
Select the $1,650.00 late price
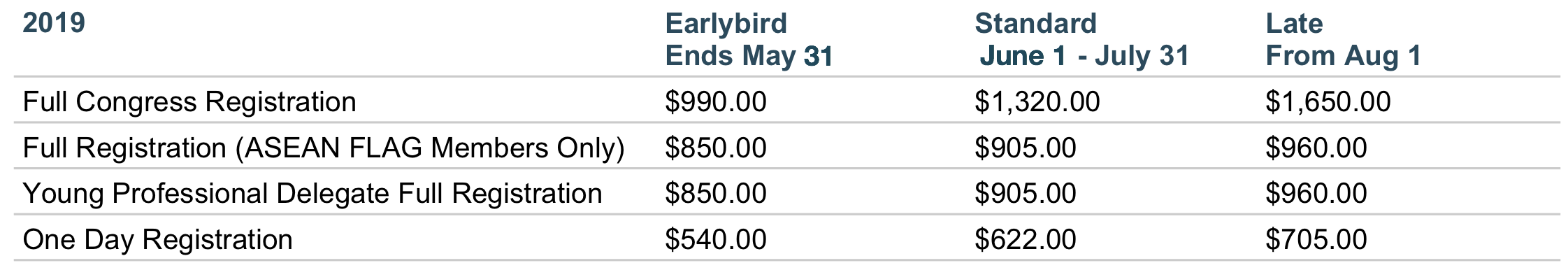pos(1328,102)
